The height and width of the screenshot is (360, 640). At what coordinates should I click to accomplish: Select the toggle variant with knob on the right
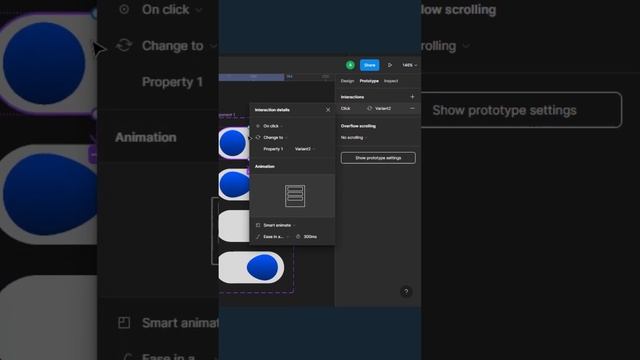(x=251, y=268)
